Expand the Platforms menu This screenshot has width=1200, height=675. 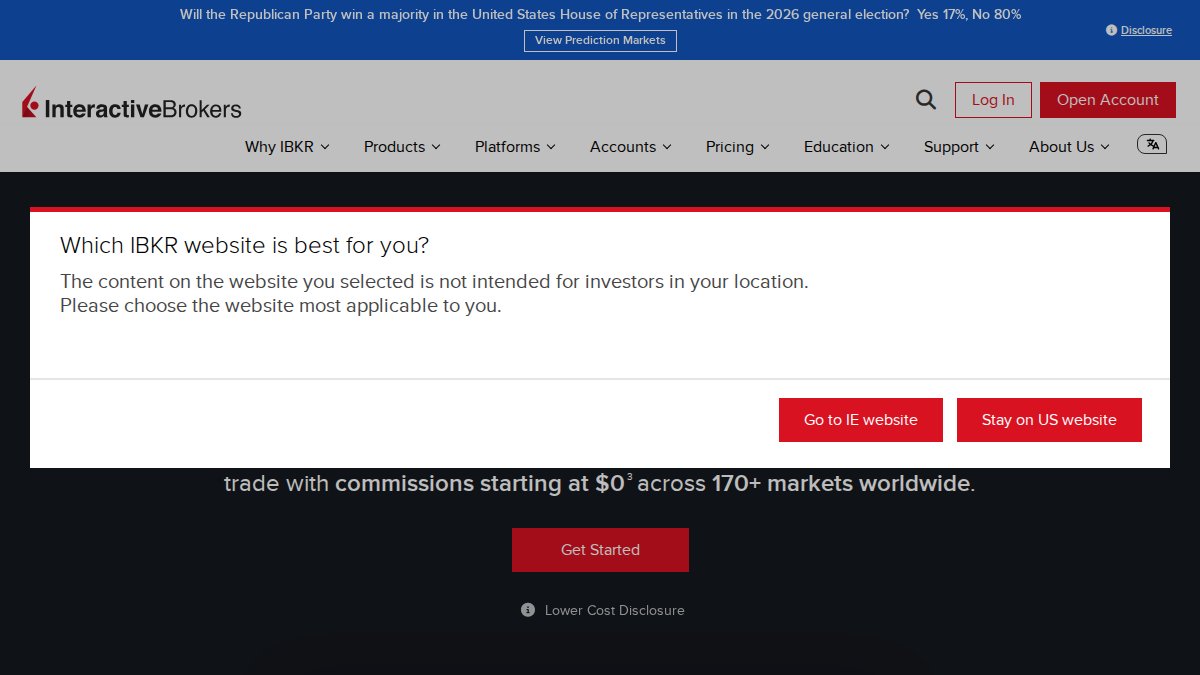(x=515, y=146)
